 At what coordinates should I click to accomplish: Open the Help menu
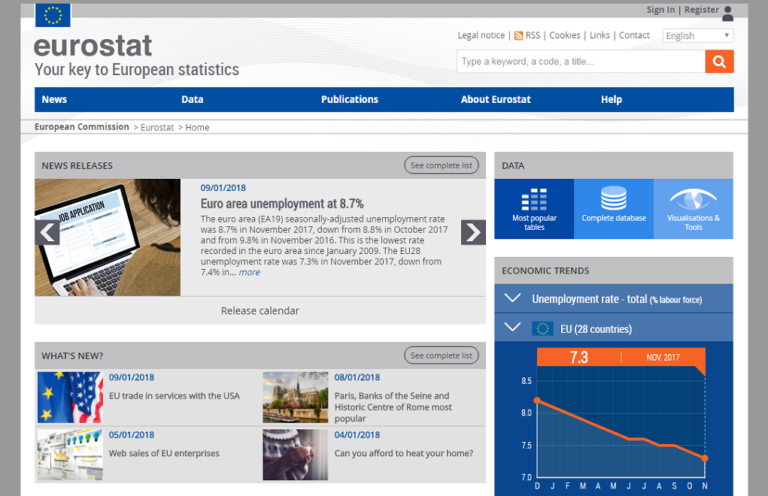(x=611, y=99)
